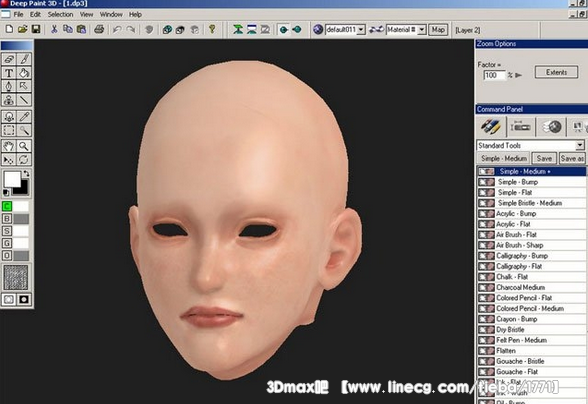Click the Cut scissors icon
Viewport: 588px width, 404px height.
[x=54, y=29]
